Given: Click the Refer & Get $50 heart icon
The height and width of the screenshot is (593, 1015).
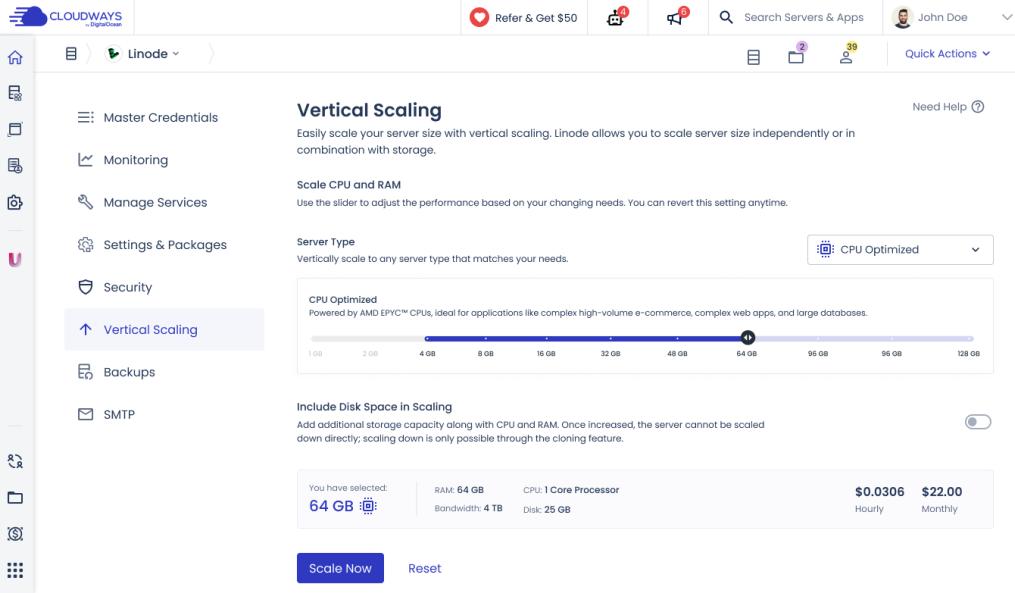Looking at the screenshot, I should (478, 18).
